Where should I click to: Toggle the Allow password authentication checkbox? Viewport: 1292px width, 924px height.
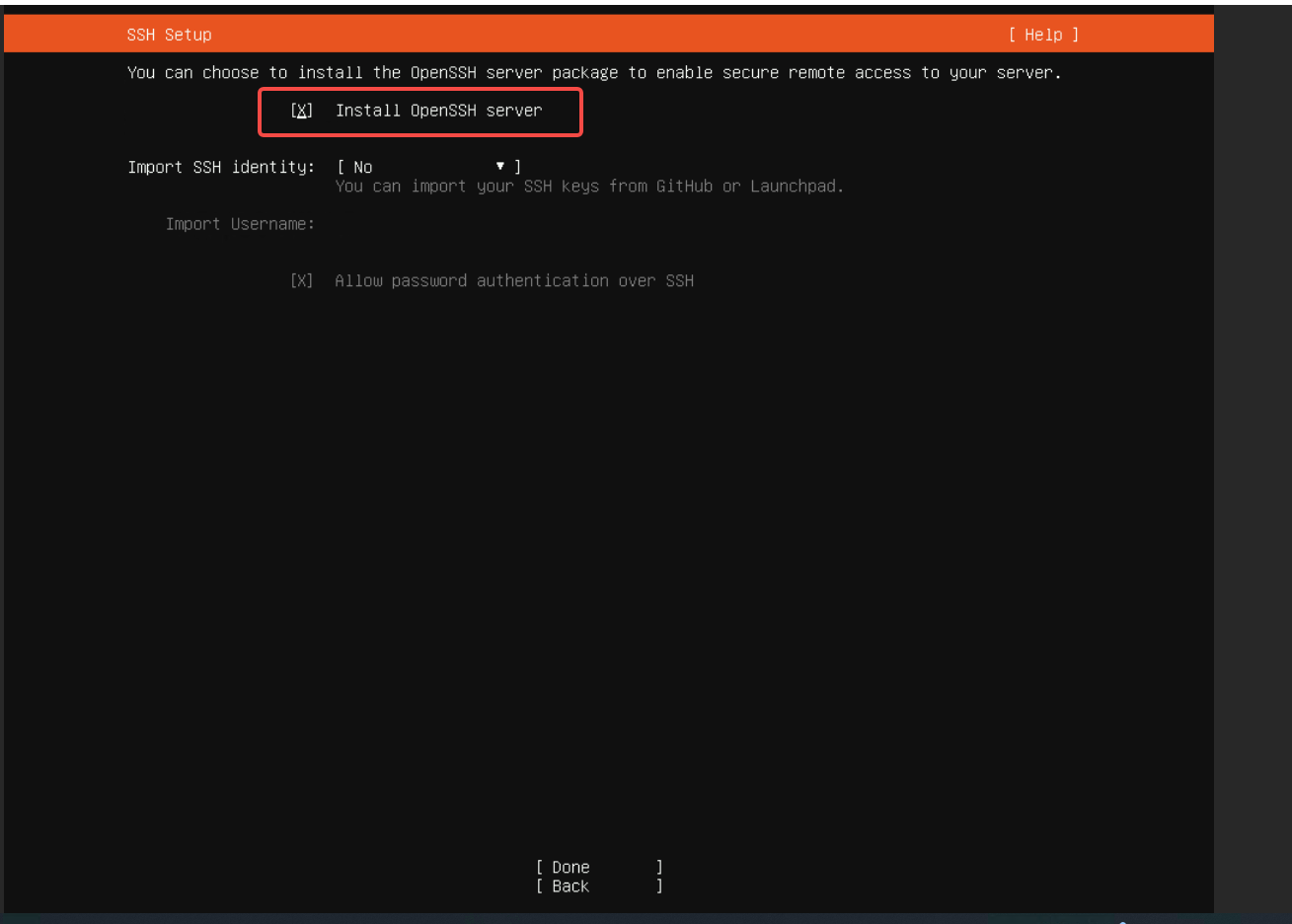click(302, 281)
